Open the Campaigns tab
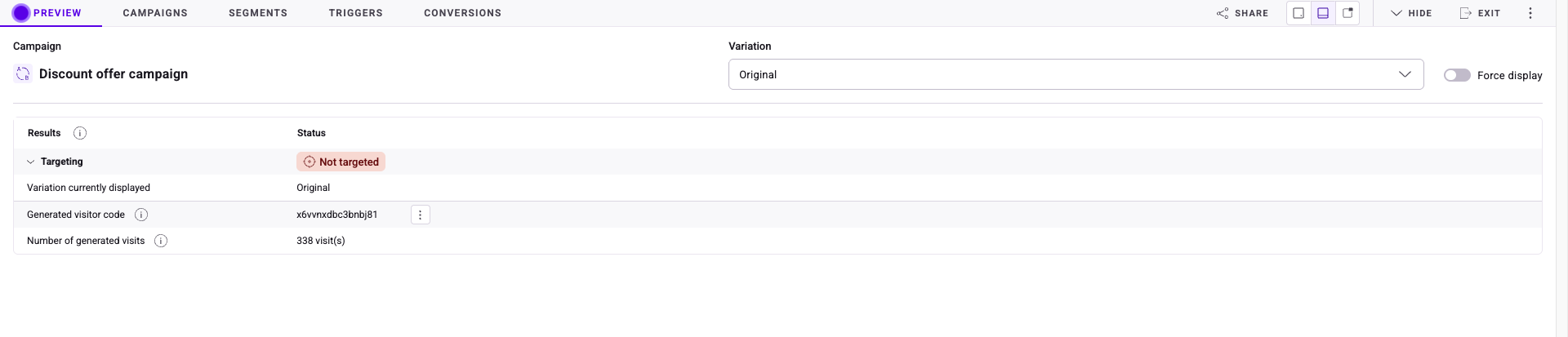The width and height of the screenshot is (1568, 337). (155, 13)
